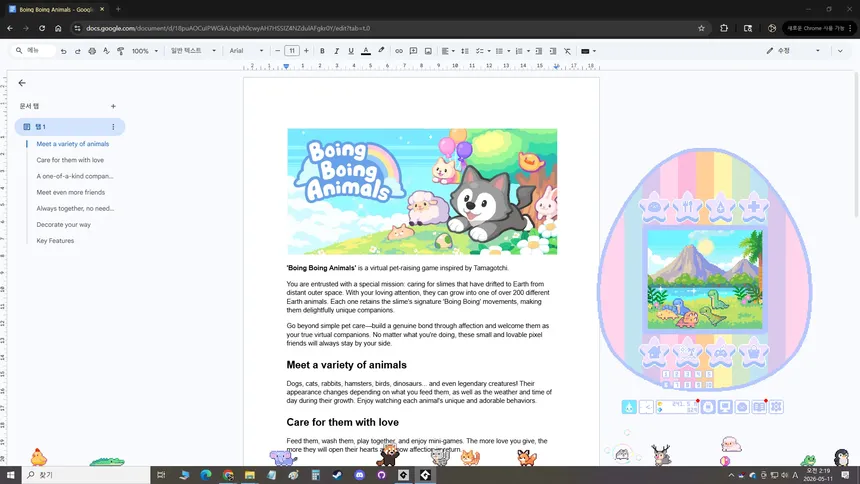Open the paragraph style dropdown
860x484 pixels.
point(193,51)
